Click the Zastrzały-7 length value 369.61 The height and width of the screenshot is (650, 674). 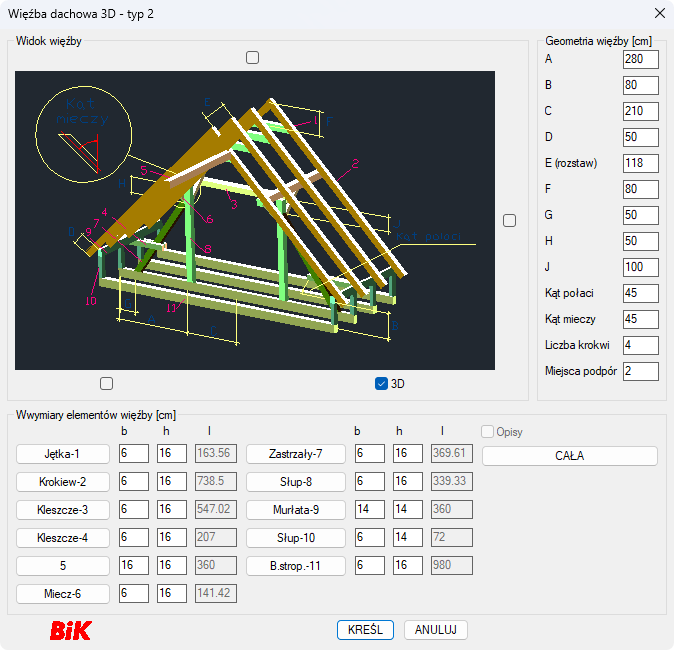[452, 454]
